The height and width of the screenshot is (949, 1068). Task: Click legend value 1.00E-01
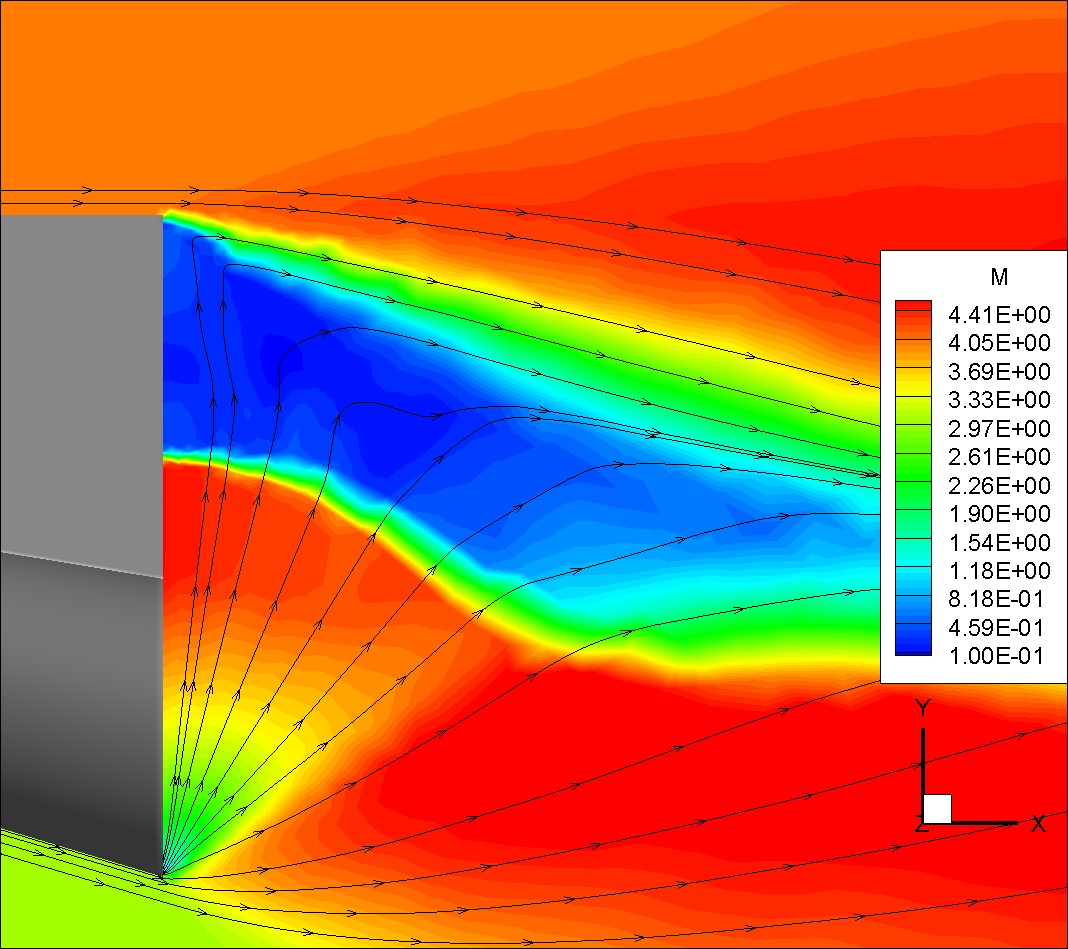[996, 655]
